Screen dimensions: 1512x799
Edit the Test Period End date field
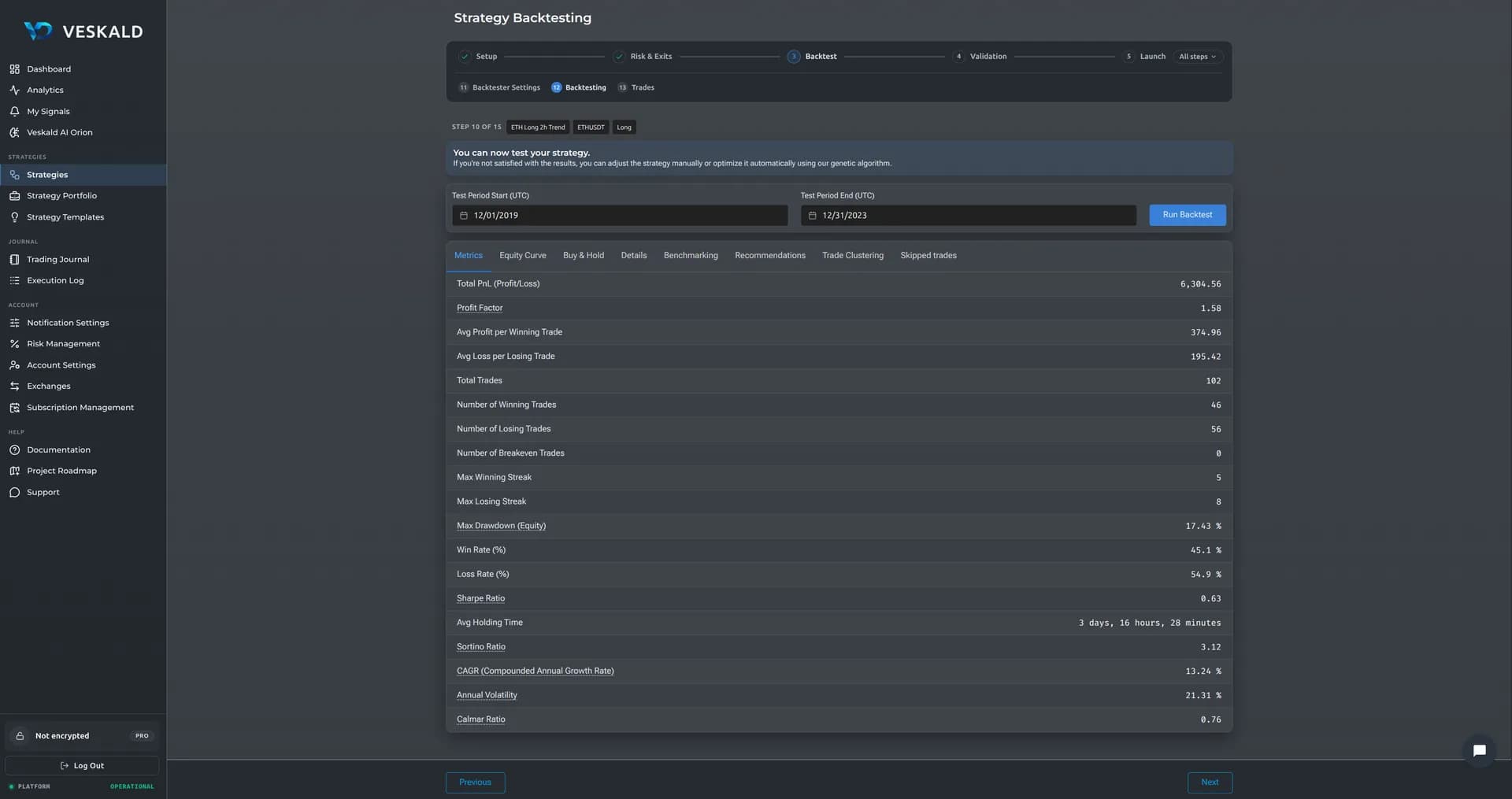(x=969, y=216)
